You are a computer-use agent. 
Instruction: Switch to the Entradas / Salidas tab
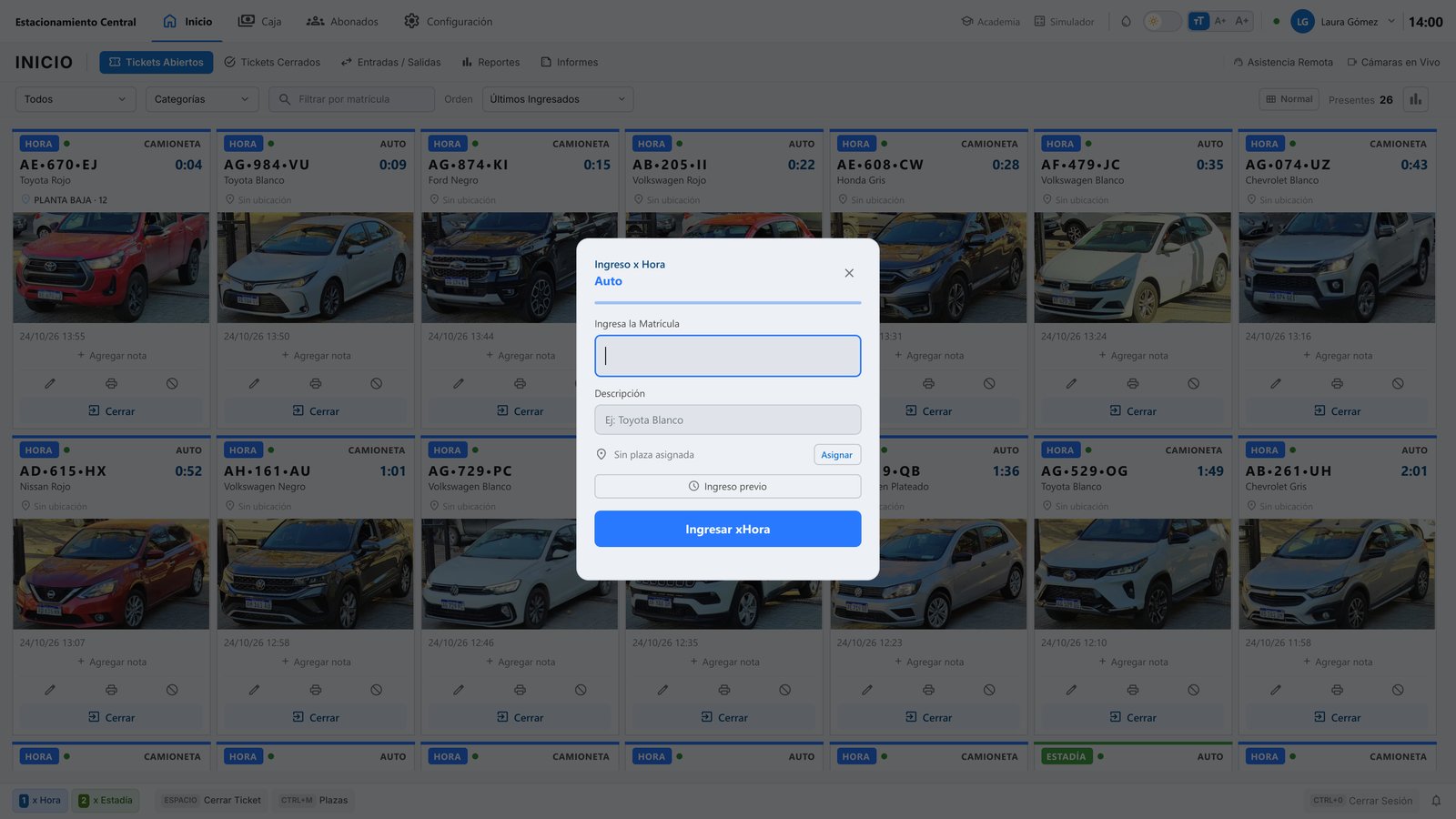(391, 62)
